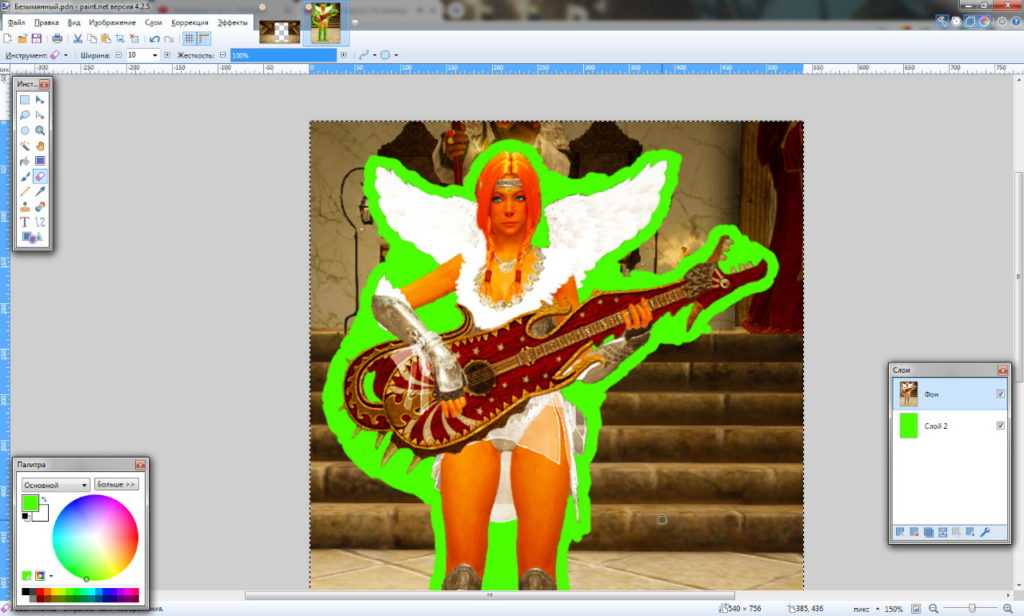This screenshot has width=1024, height=616.
Task: Uncheck visibility of Слой 2 layer
Action: pos(1000,426)
